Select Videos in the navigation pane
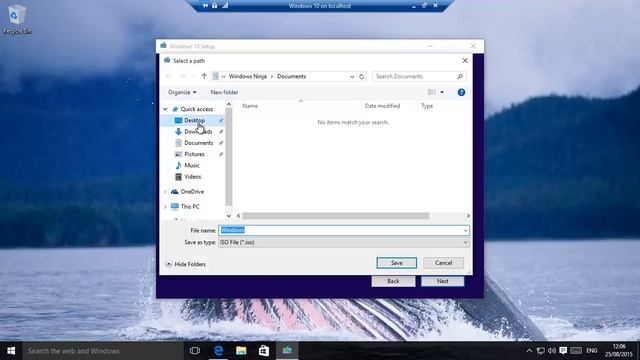The image size is (640, 360). (193, 177)
